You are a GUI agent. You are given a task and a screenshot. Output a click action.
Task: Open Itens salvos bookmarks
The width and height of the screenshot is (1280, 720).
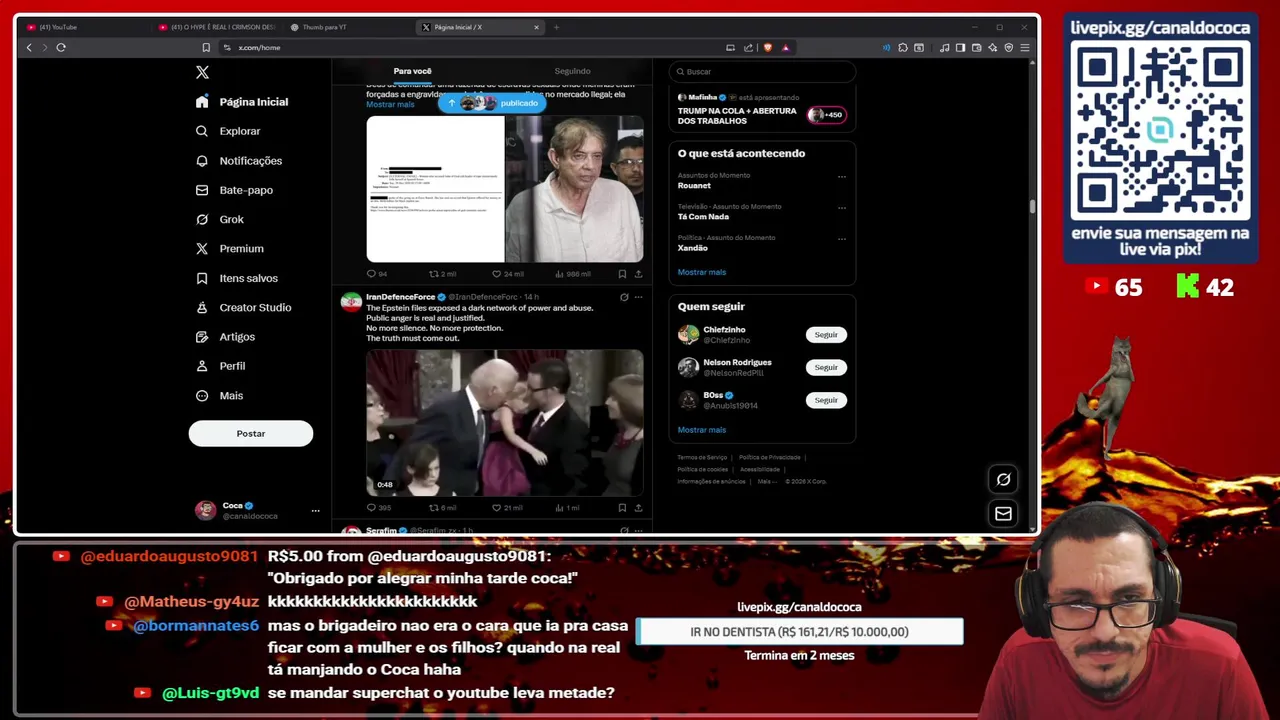coord(237,278)
